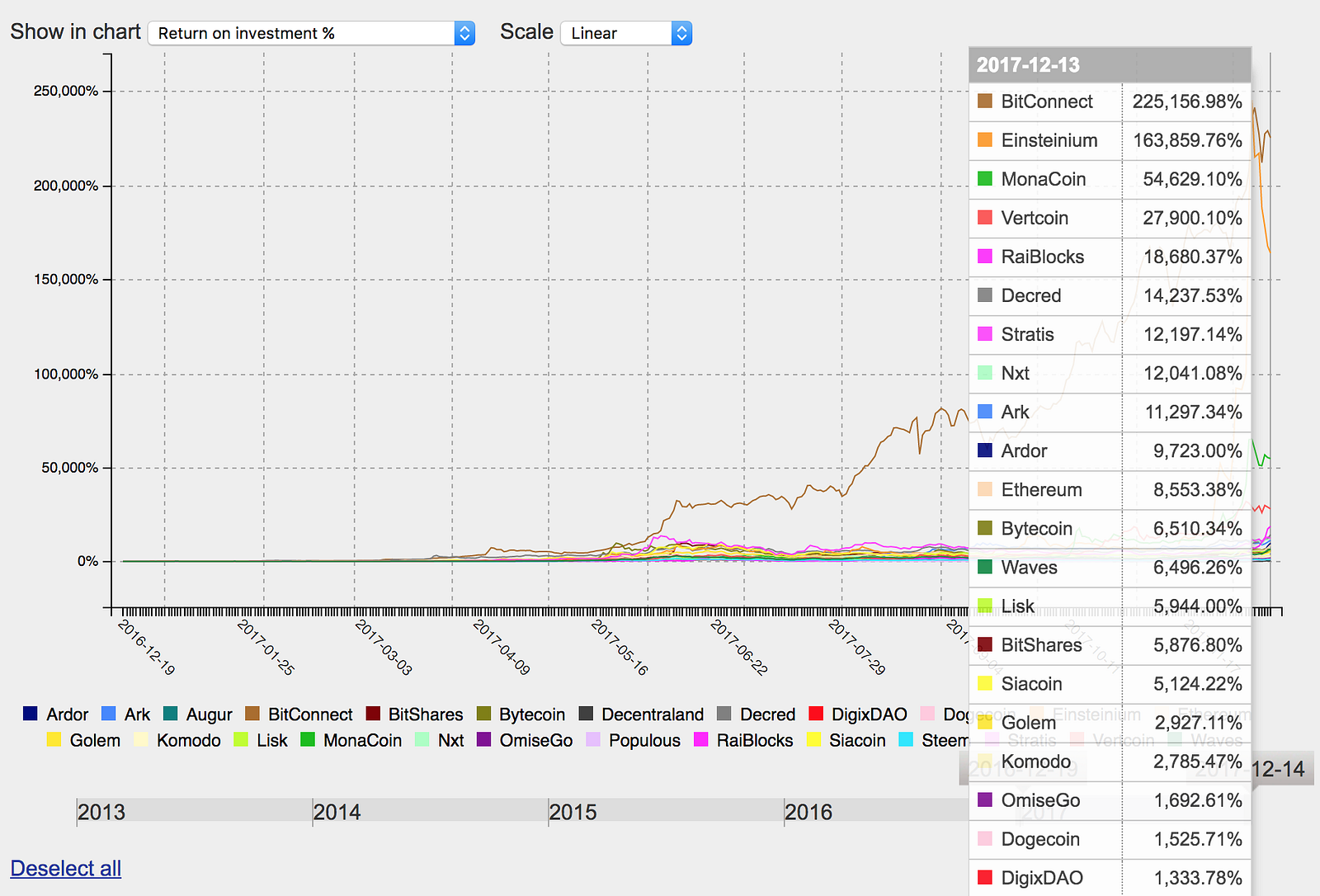Click the OmiseGo row name in the tooltip

pyautogui.click(x=1040, y=799)
